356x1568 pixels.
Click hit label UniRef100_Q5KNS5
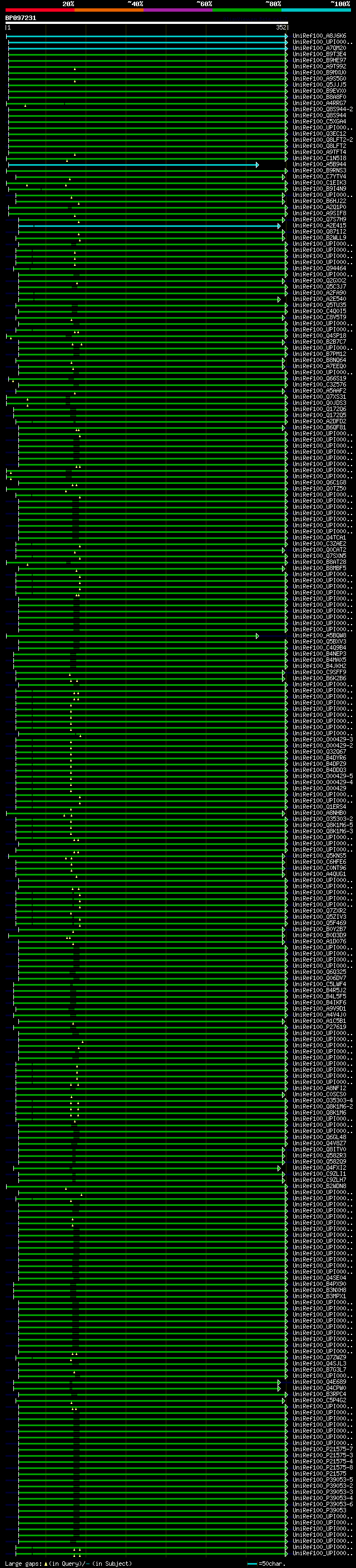click(319, 855)
